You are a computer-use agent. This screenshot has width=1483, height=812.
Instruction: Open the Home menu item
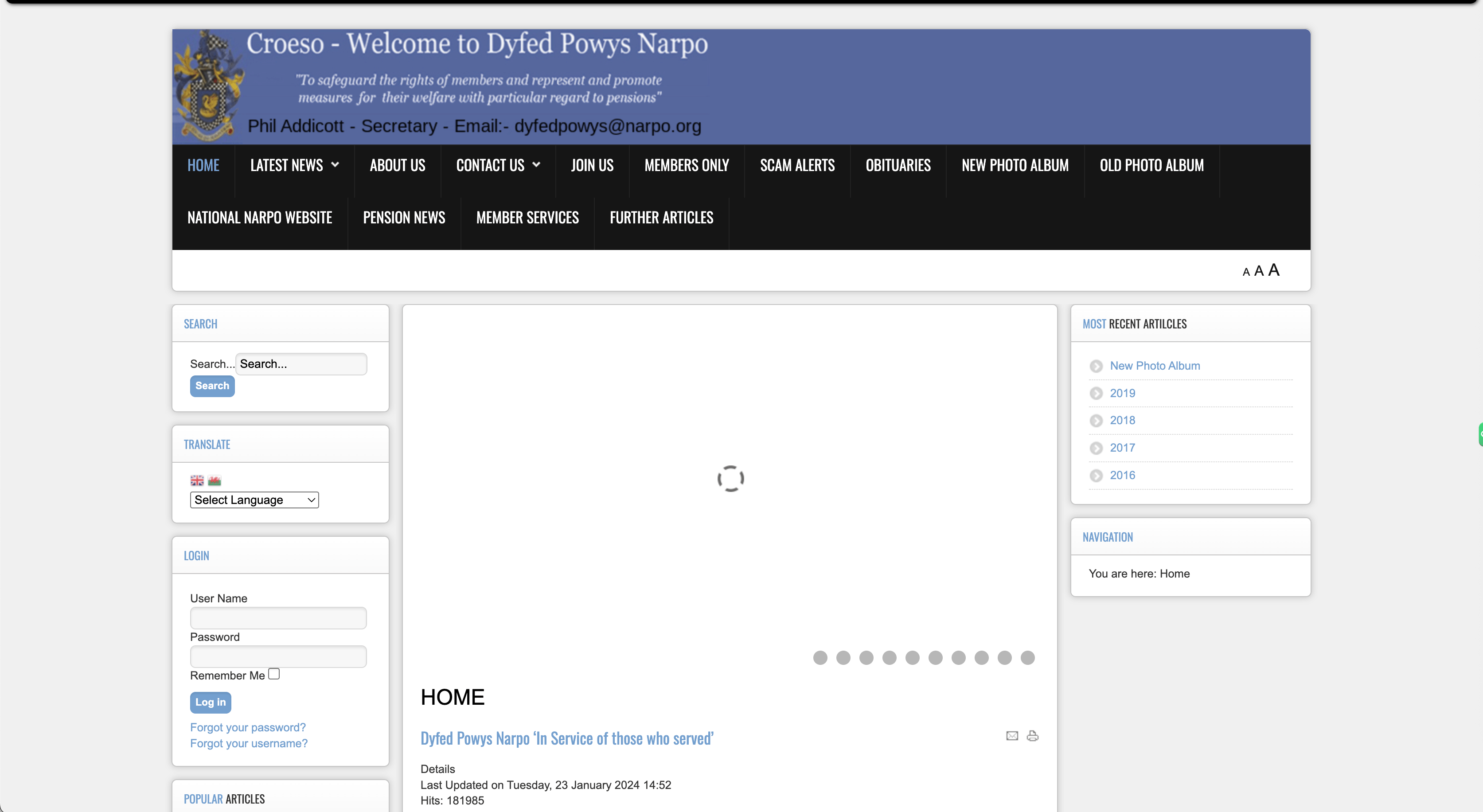click(203, 166)
